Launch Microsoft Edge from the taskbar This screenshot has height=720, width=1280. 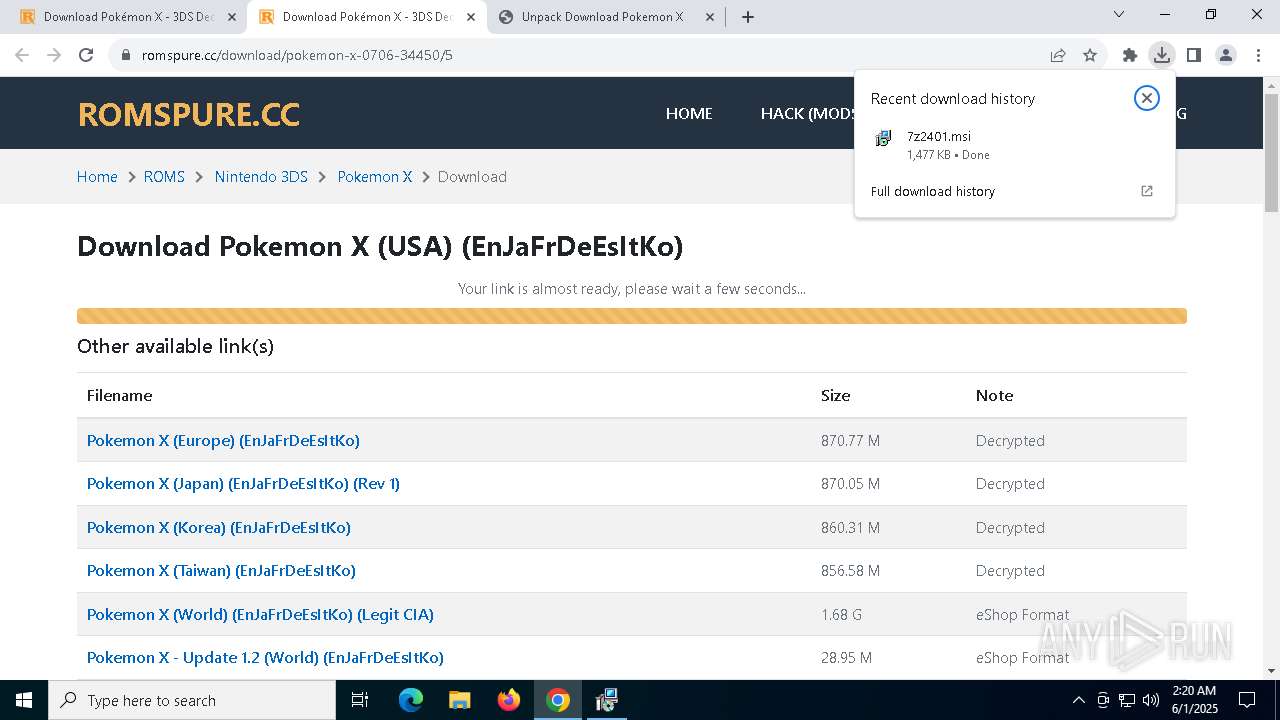[x=411, y=700]
